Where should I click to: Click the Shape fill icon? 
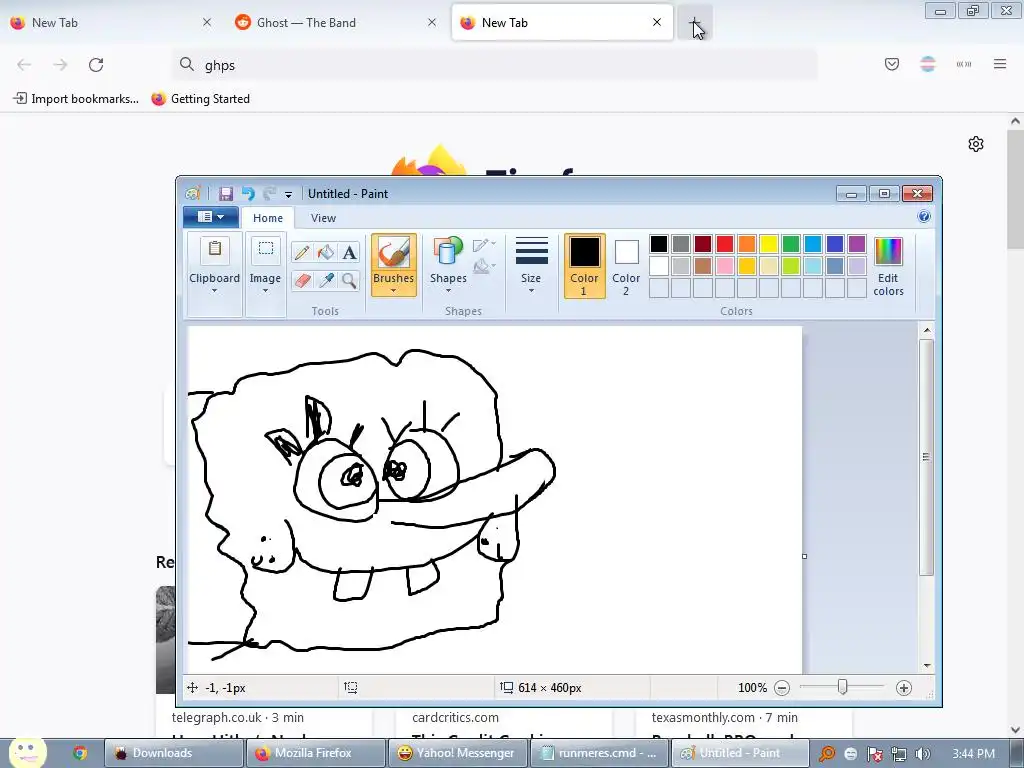point(484,266)
